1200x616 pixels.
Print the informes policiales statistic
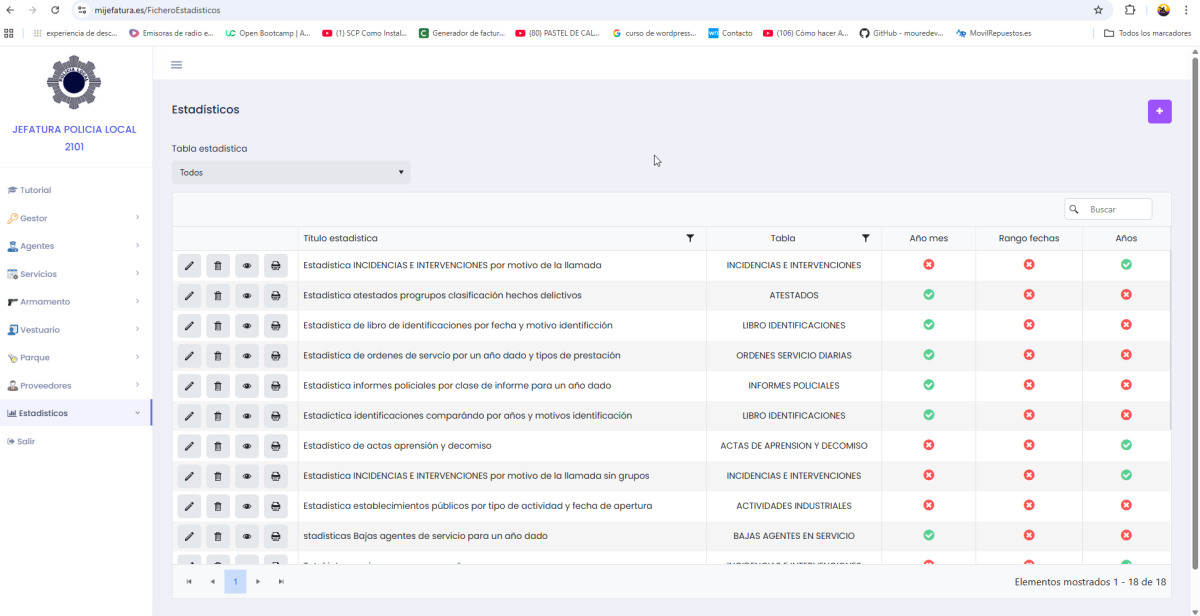click(x=276, y=386)
